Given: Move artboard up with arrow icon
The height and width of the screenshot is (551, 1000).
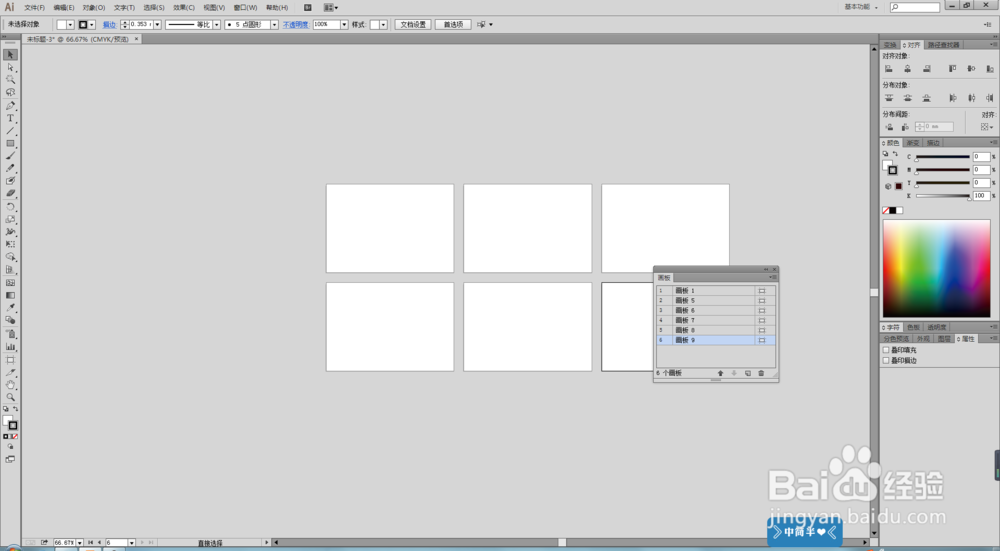Looking at the screenshot, I should (721, 373).
